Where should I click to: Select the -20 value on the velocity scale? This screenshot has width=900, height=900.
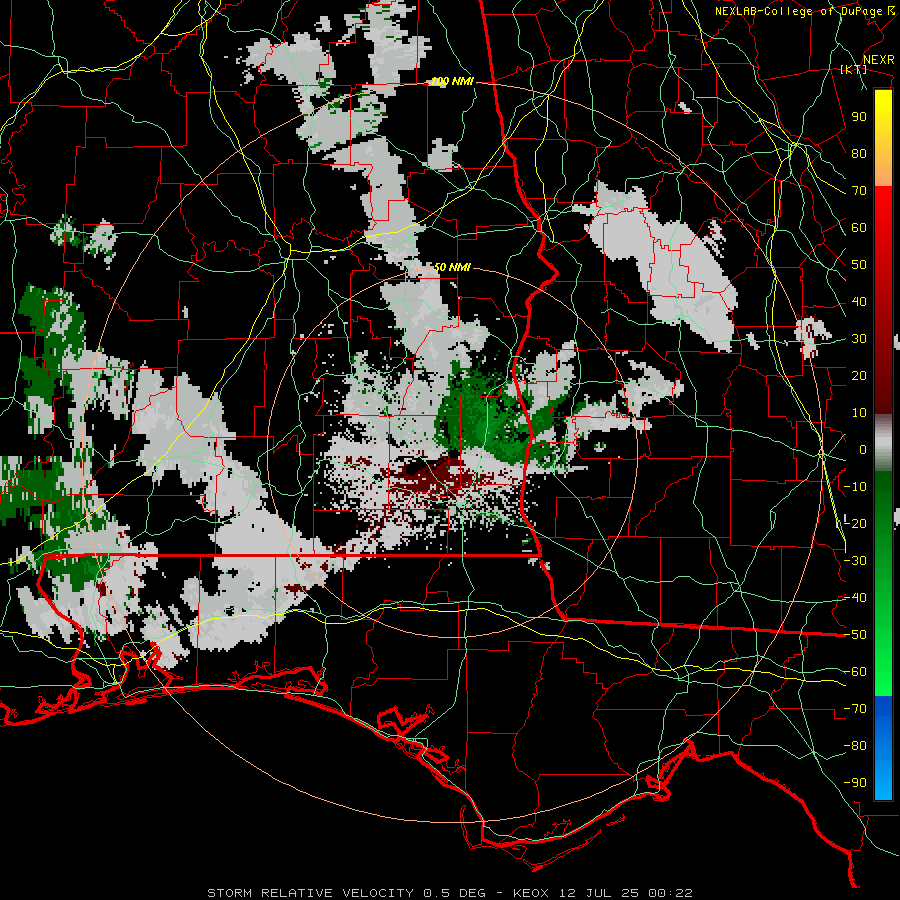click(x=855, y=523)
